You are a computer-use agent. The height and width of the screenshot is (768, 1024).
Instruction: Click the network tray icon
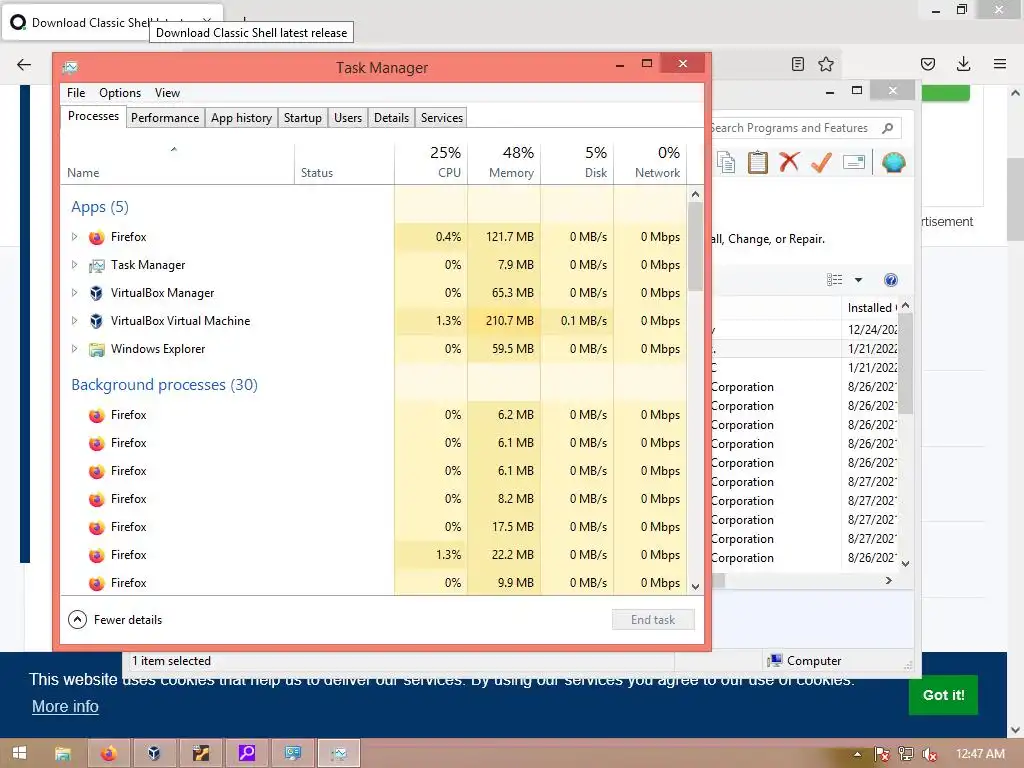tap(906, 754)
